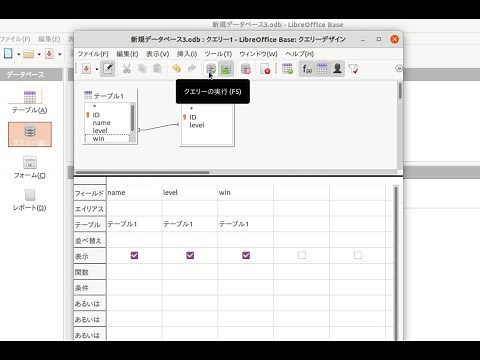Click the Copy icon in query toolbar

tap(142, 69)
